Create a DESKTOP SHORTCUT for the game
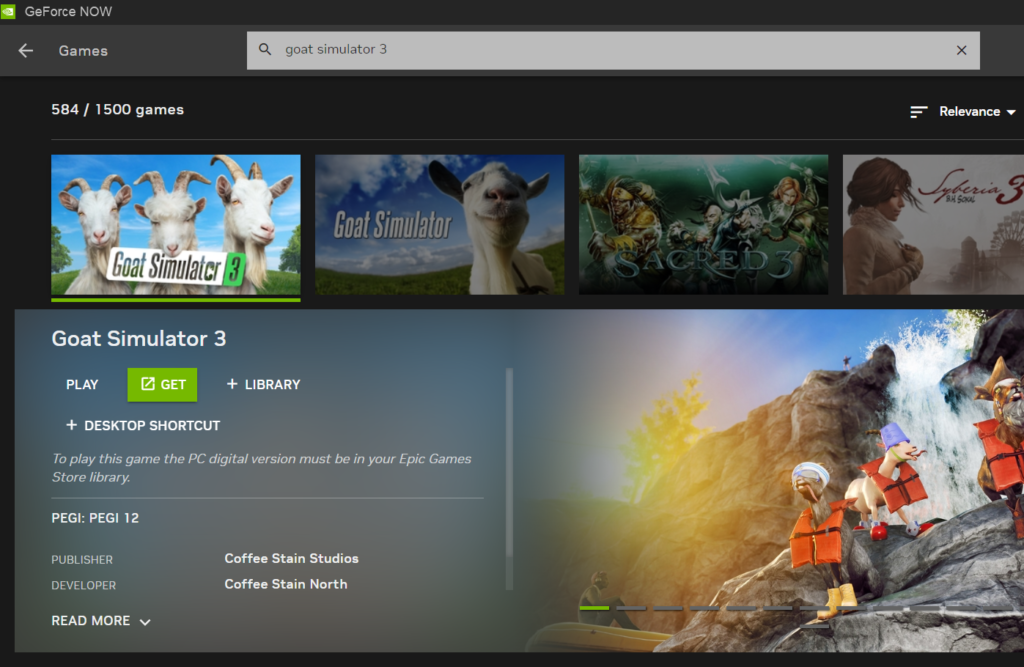The height and width of the screenshot is (667, 1024). point(143,425)
